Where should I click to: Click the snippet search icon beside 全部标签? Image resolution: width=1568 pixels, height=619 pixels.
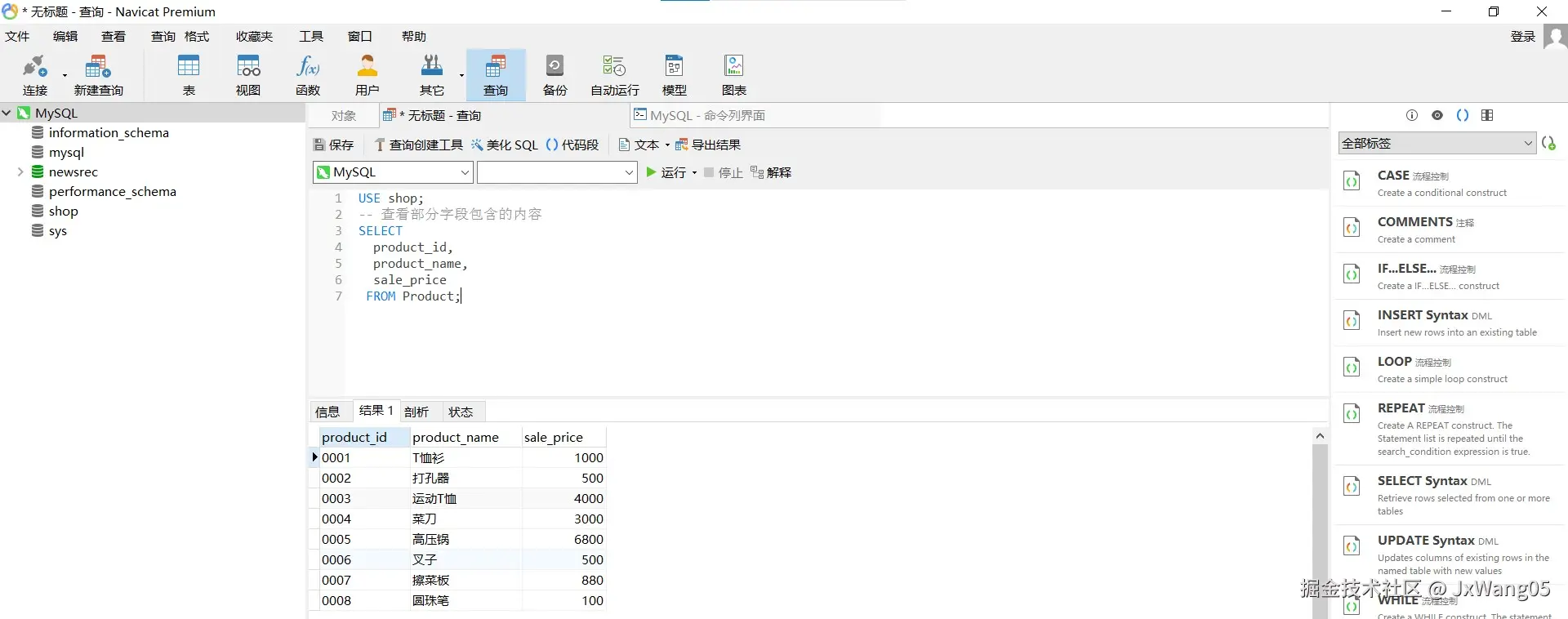pos(1548,143)
